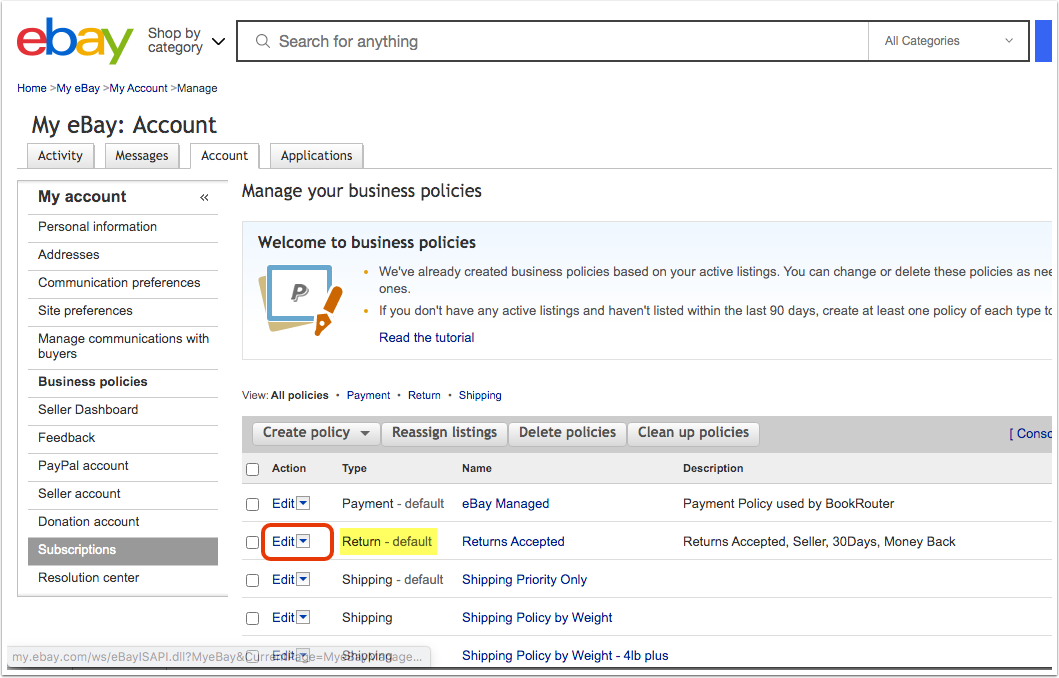1059x678 pixels.
Task: Show All policies view
Action: pyautogui.click(x=300, y=396)
